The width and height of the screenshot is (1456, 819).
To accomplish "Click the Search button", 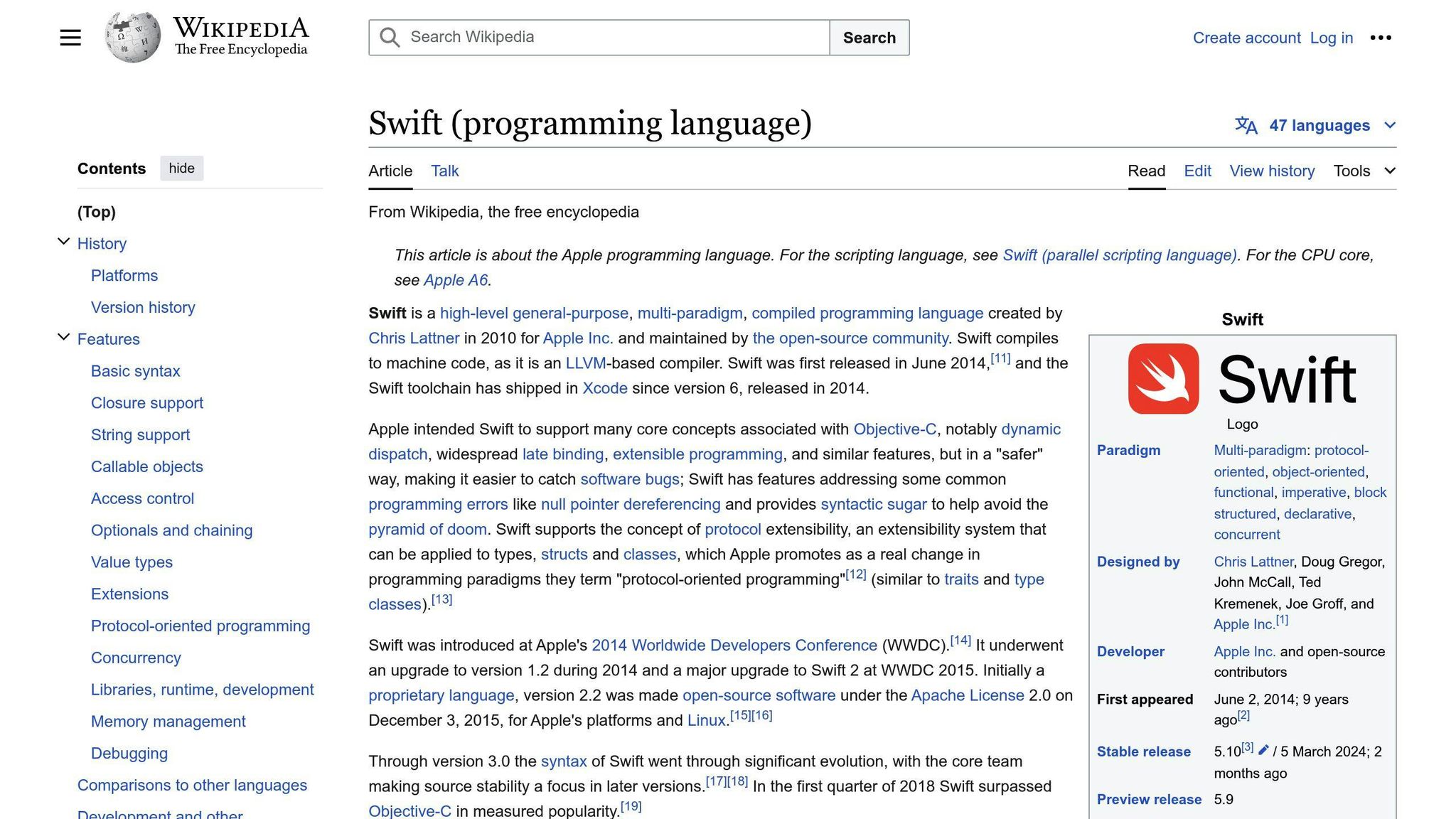I will 869,37.
